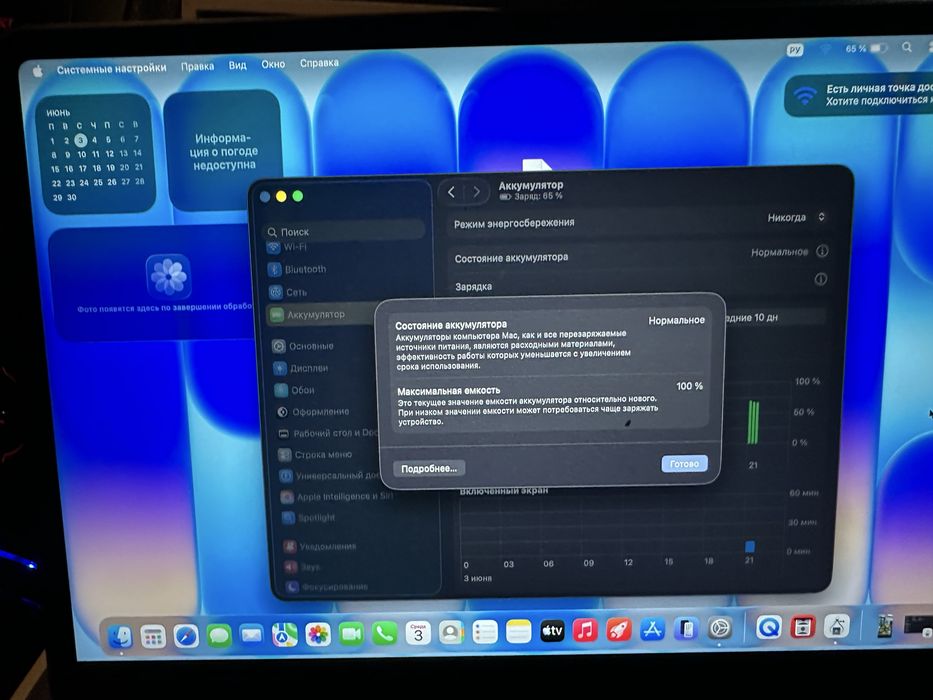The image size is (933, 700).
Task: Open the Правка menu
Action: click(x=198, y=66)
